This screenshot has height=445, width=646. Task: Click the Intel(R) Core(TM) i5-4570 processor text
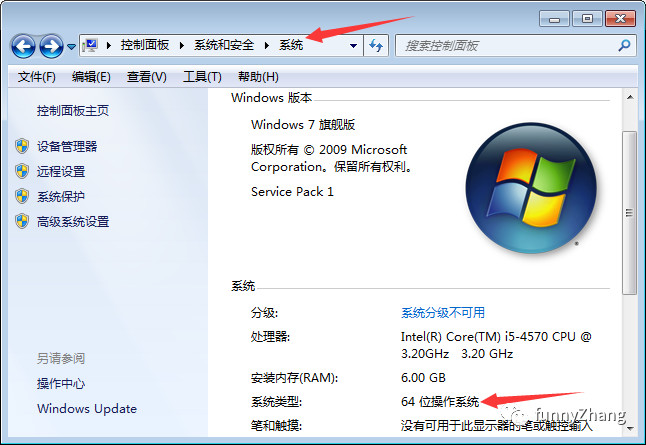496,345
